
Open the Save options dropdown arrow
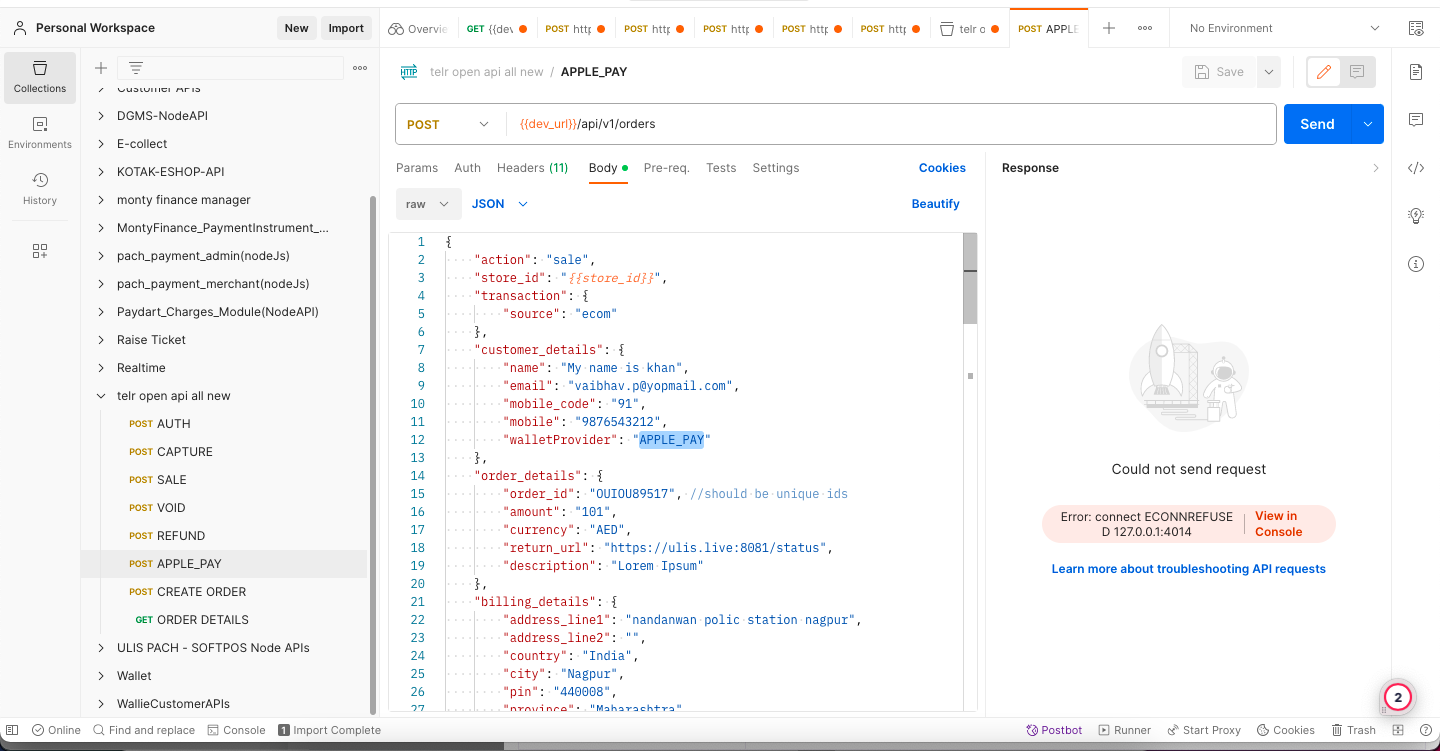(1268, 72)
